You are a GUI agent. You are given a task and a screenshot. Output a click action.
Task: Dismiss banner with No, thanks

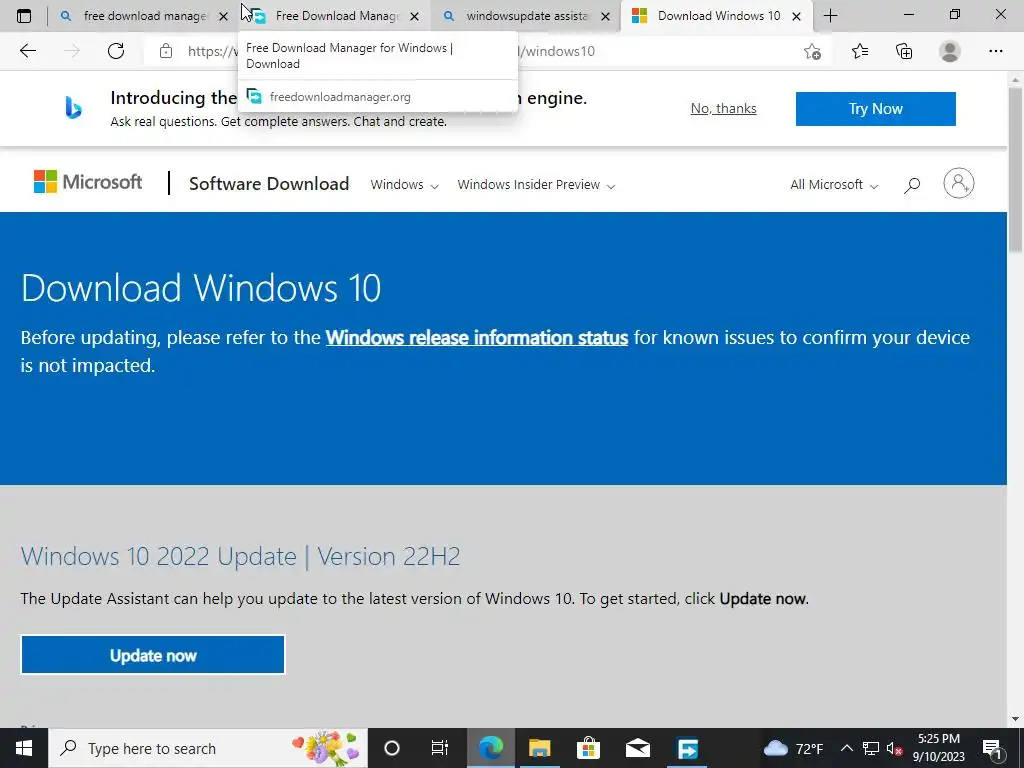pyautogui.click(x=723, y=108)
